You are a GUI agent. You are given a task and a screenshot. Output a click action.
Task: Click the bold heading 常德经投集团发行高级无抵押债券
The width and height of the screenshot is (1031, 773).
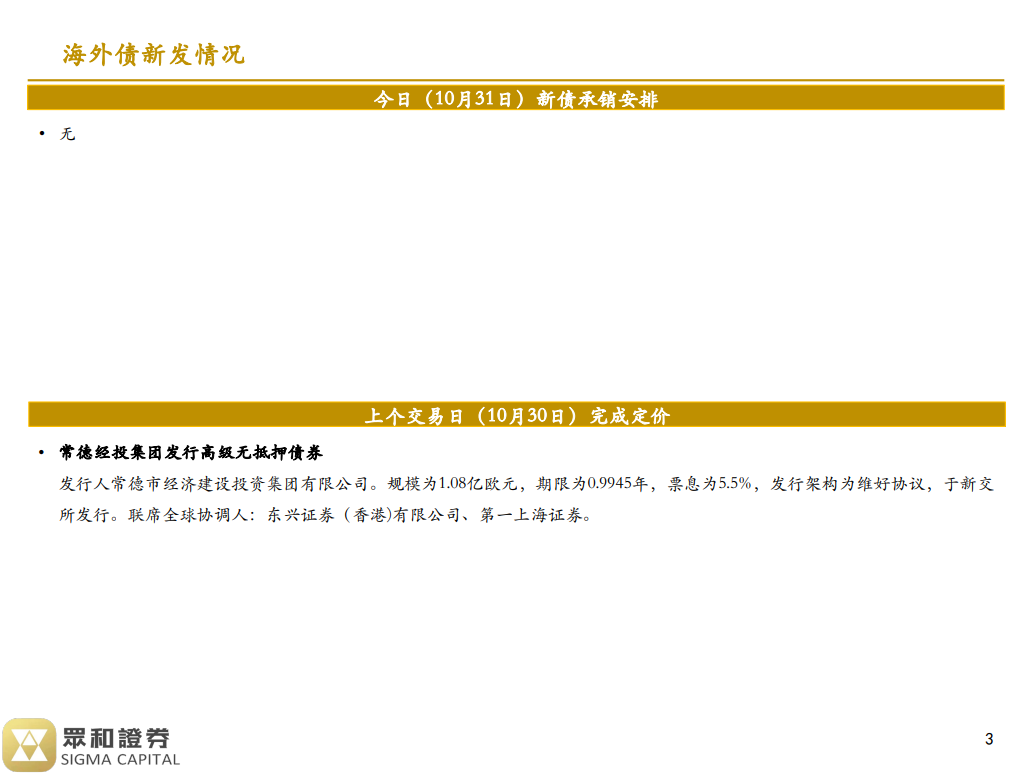pos(191,452)
